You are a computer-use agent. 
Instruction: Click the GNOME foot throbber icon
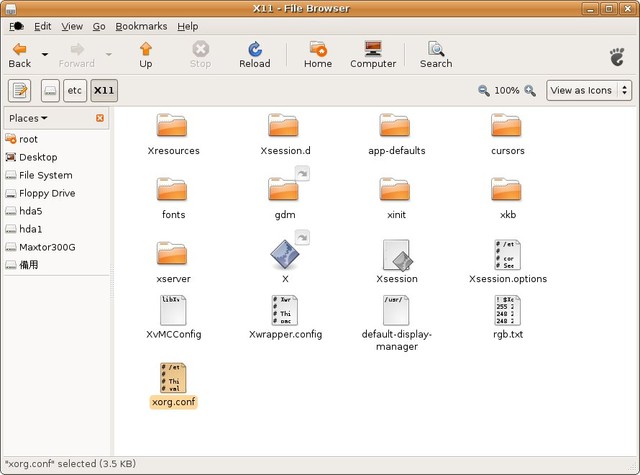point(617,57)
